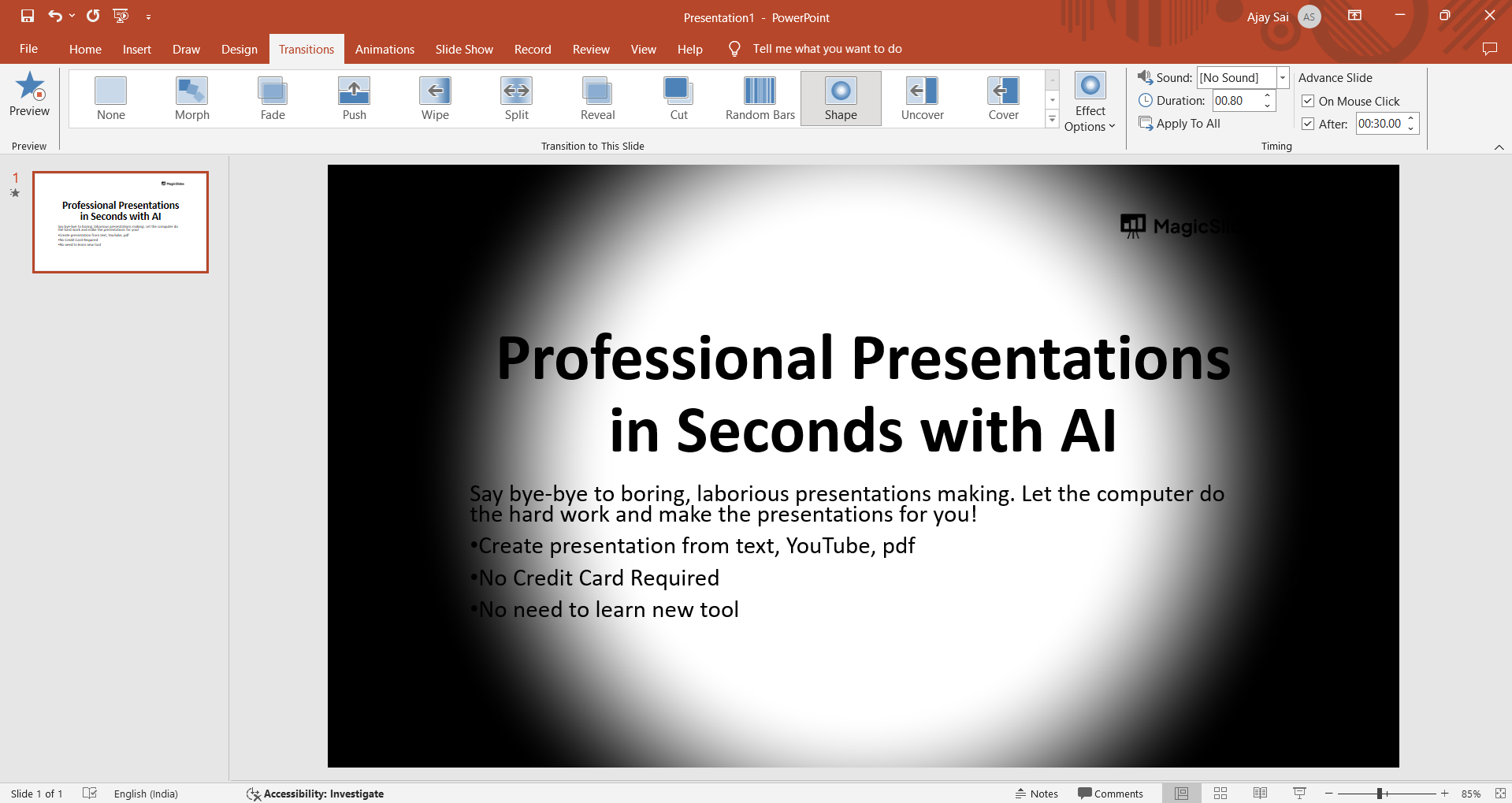Switch to Normal view

[x=1181, y=794]
